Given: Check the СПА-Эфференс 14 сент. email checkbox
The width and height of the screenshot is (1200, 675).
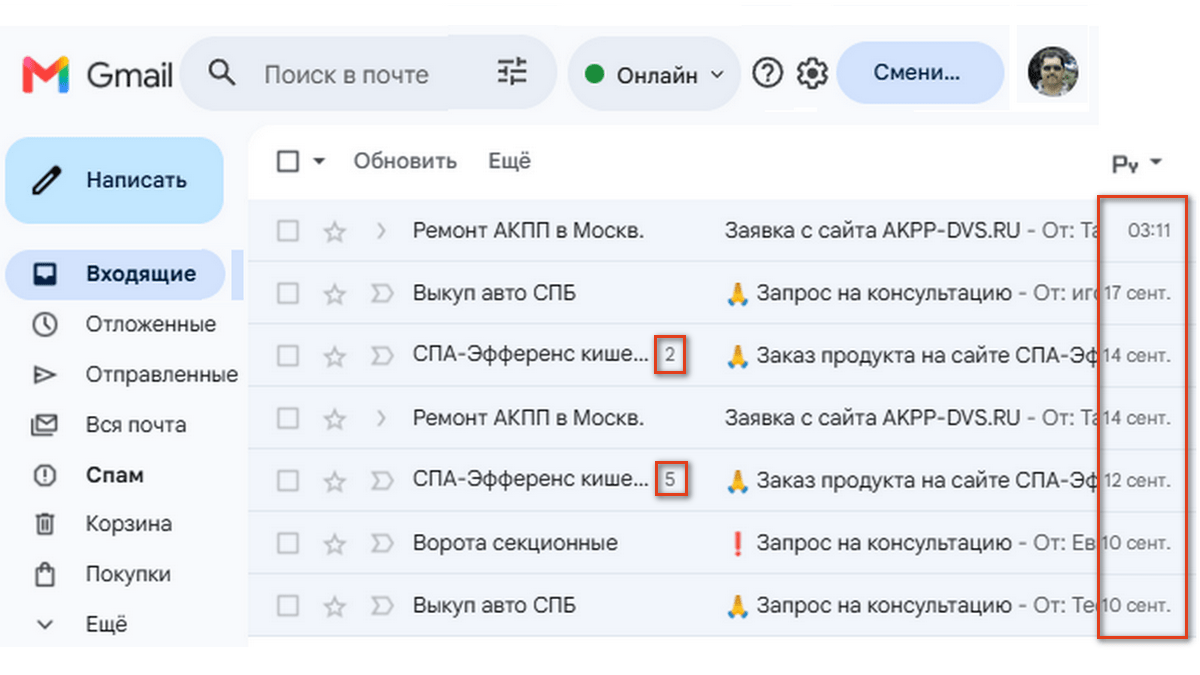Looking at the screenshot, I should pos(288,355).
